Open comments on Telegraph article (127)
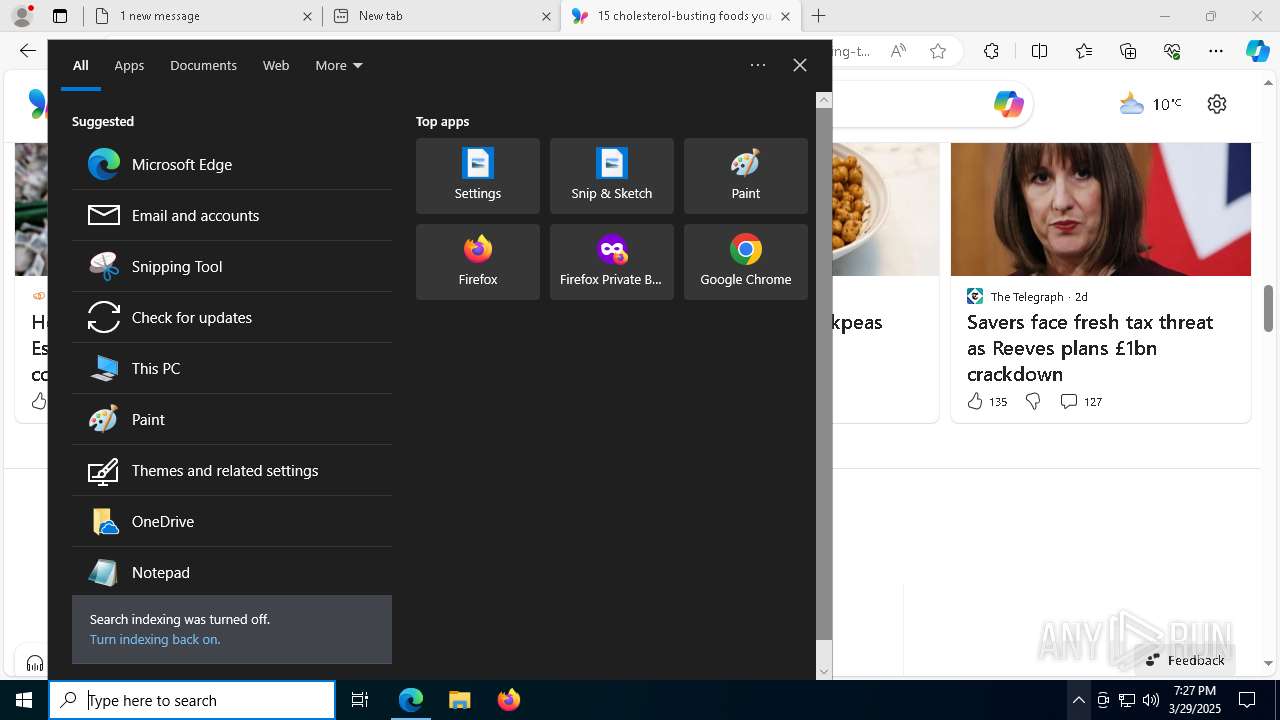Image resolution: width=1280 pixels, height=720 pixels. click(1081, 401)
